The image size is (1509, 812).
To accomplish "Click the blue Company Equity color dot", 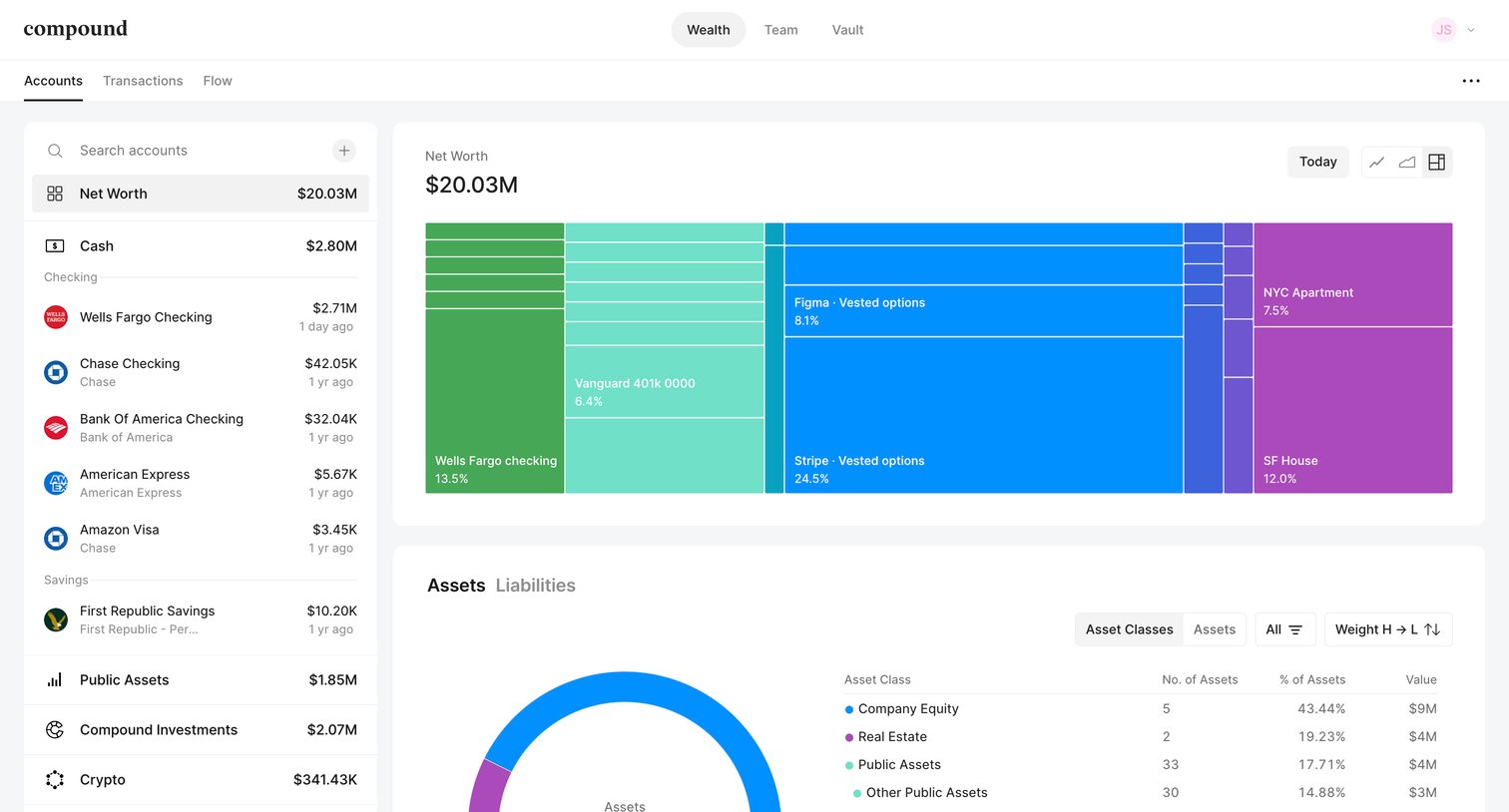I will click(849, 709).
